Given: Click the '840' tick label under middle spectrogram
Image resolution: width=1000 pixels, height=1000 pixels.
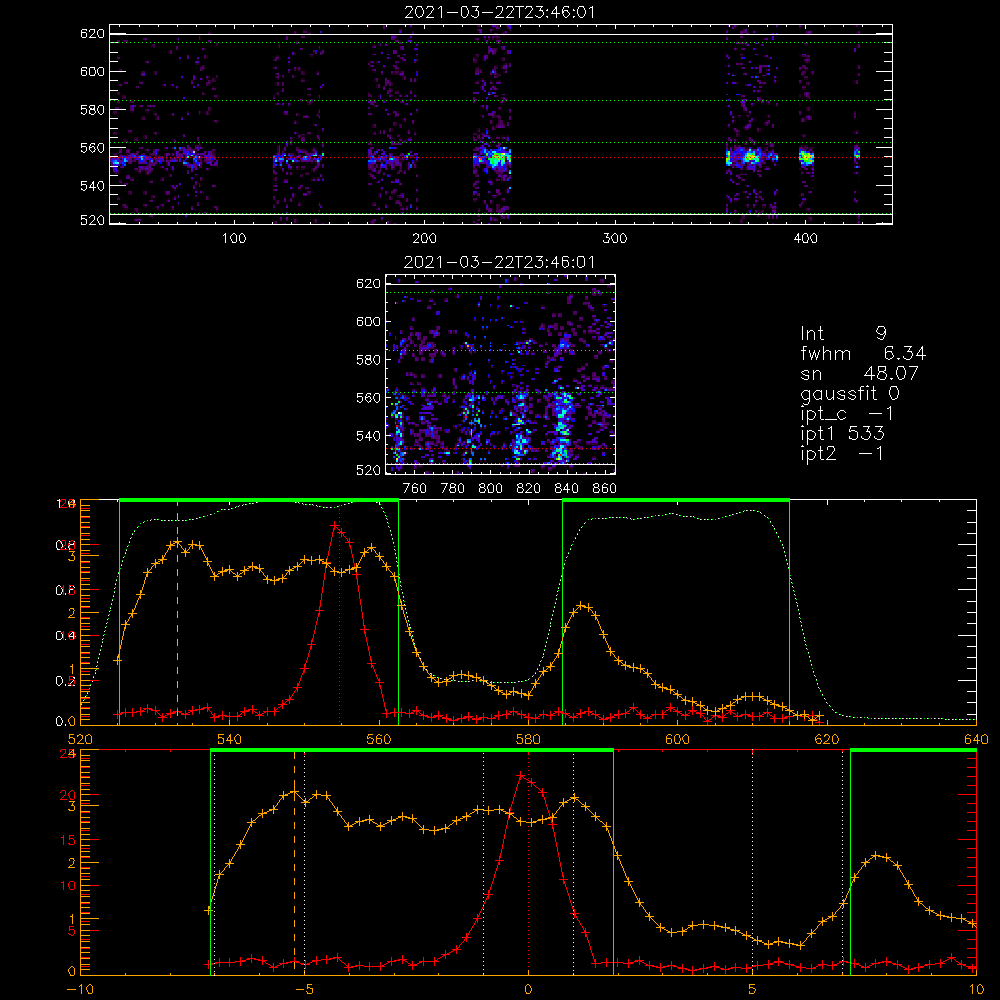Looking at the screenshot, I should tap(566, 488).
